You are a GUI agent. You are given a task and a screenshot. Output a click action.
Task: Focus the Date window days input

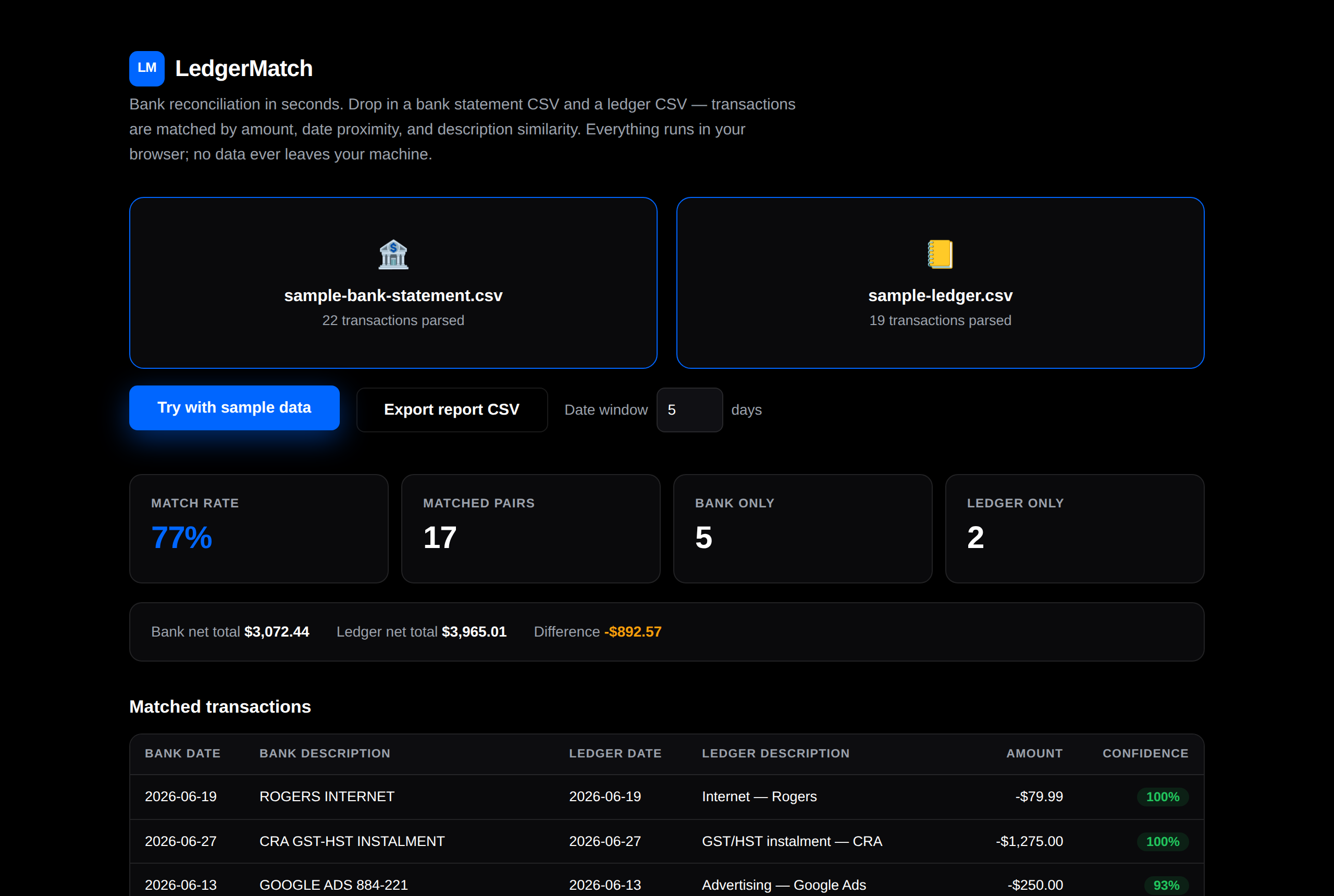(x=689, y=410)
